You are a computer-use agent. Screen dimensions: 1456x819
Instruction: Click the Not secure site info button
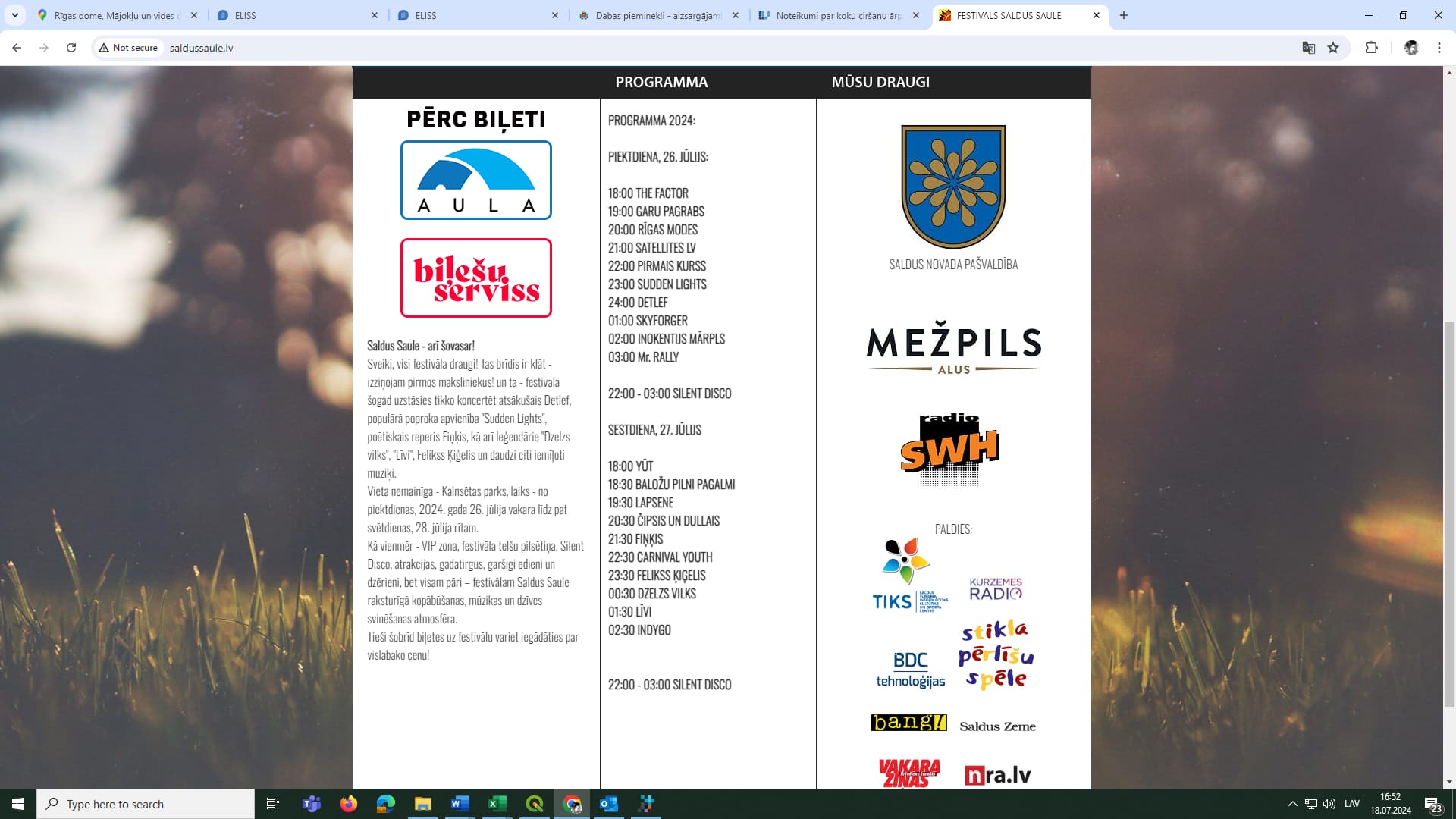128,48
